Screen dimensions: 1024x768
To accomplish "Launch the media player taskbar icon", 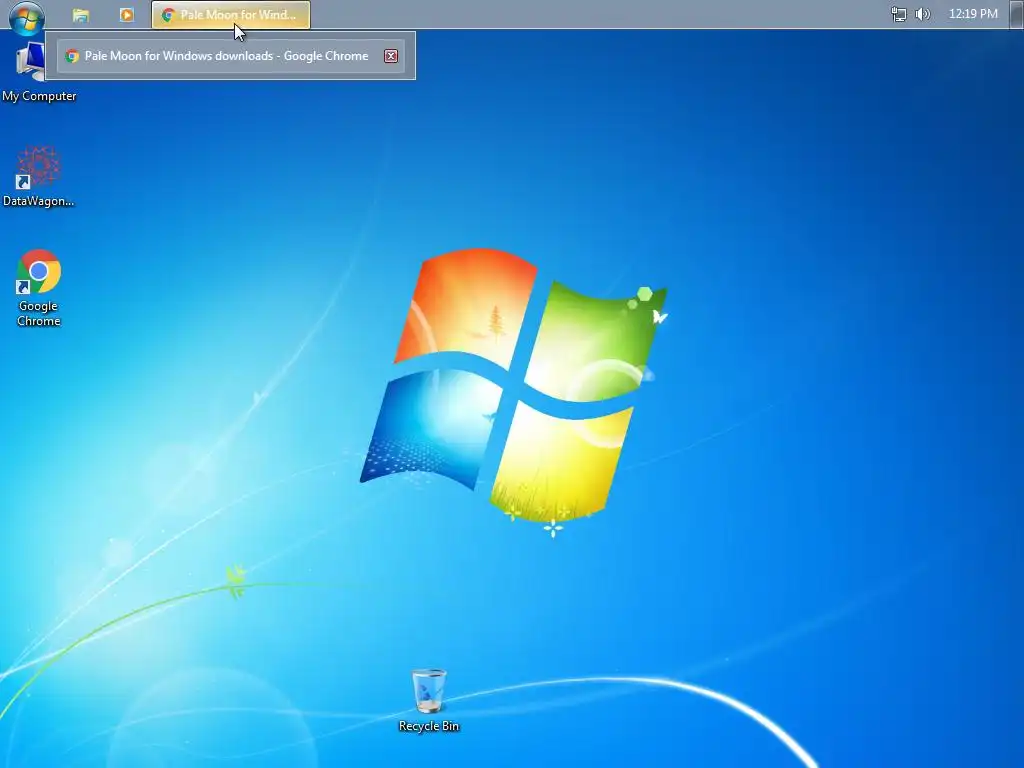I will pos(127,15).
